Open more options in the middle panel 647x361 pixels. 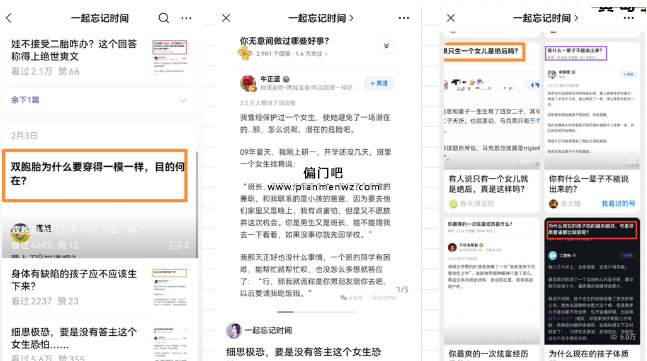coord(404,18)
